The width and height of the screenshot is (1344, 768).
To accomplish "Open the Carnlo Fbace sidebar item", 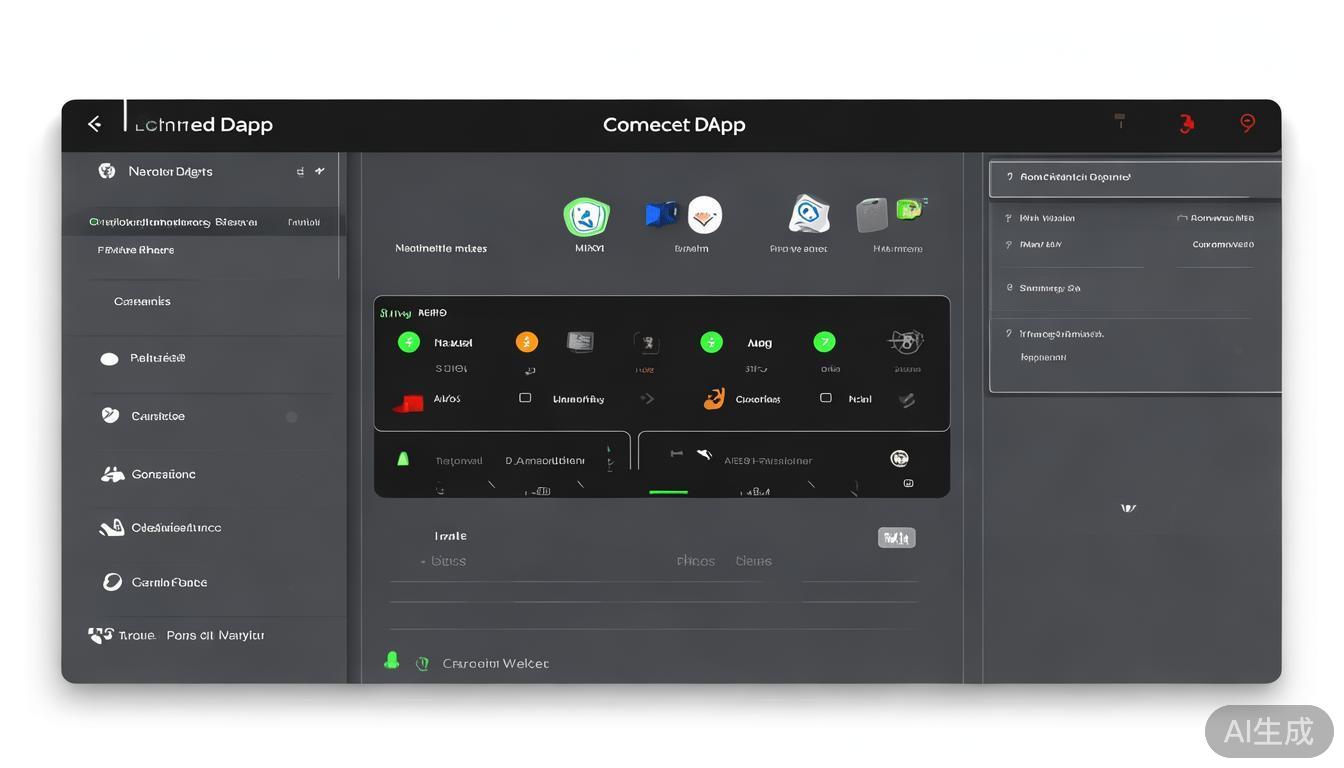I will click(168, 582).
